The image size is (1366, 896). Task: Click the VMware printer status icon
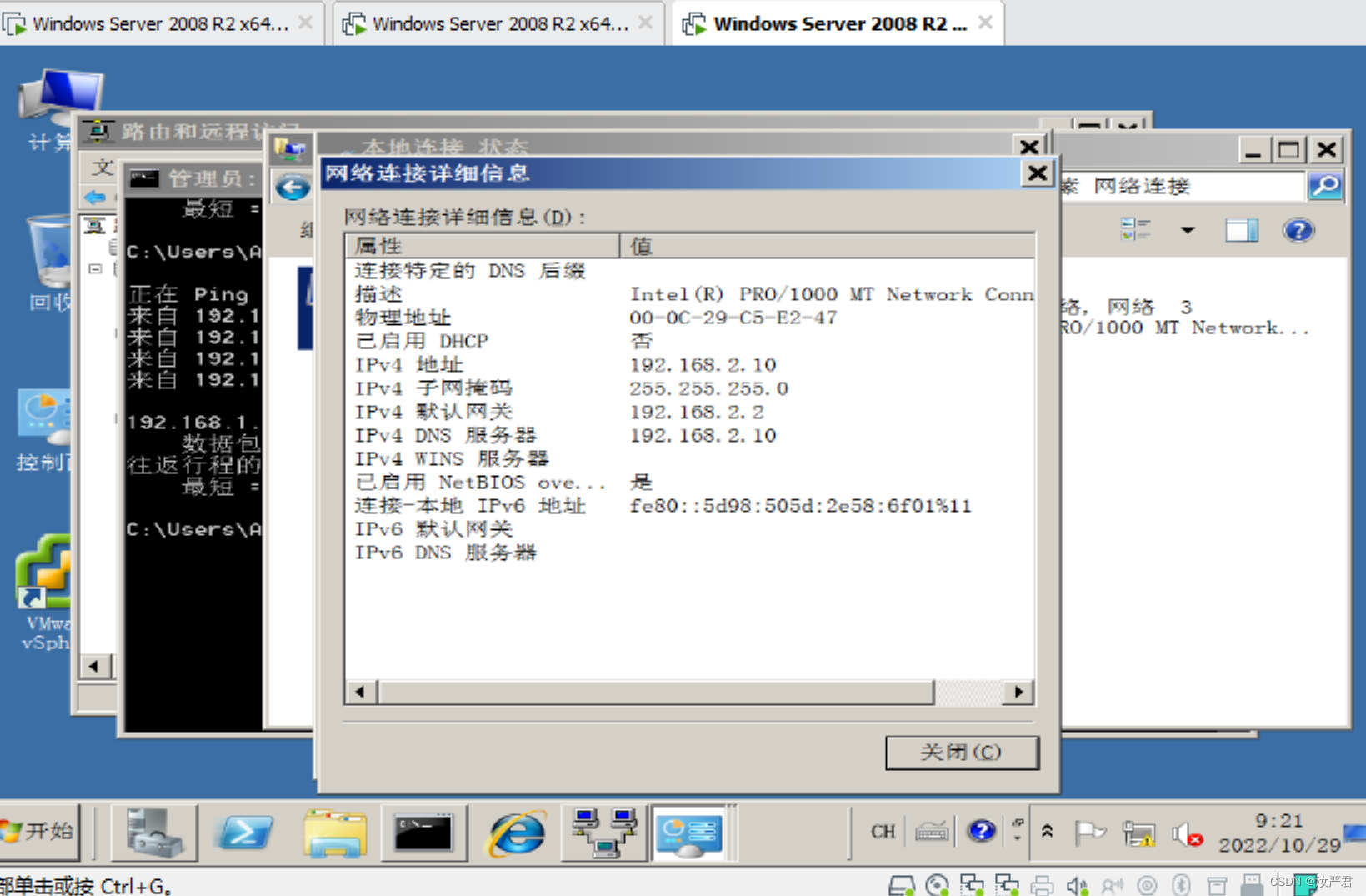1042,885
